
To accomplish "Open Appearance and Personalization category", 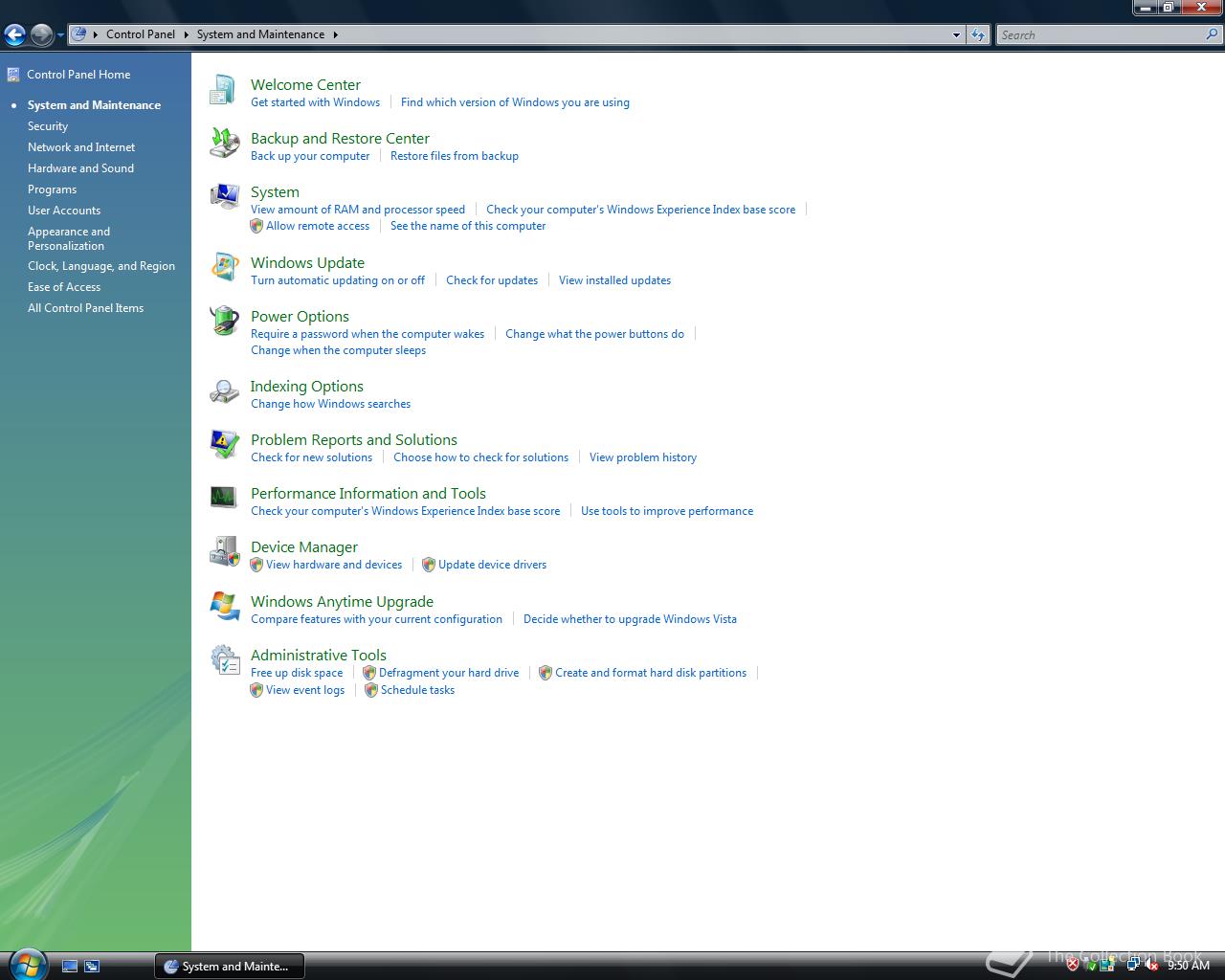I will (69, 238).
